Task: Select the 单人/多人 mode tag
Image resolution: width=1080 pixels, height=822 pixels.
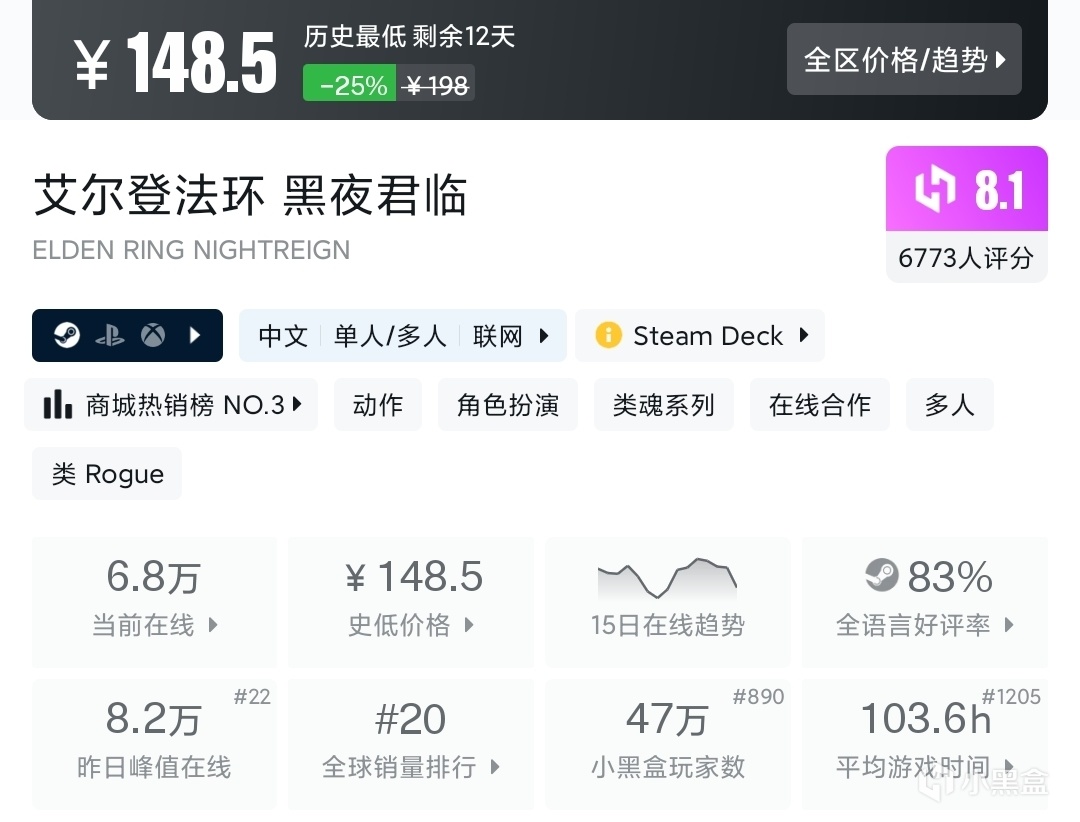Action: [390, 336]
